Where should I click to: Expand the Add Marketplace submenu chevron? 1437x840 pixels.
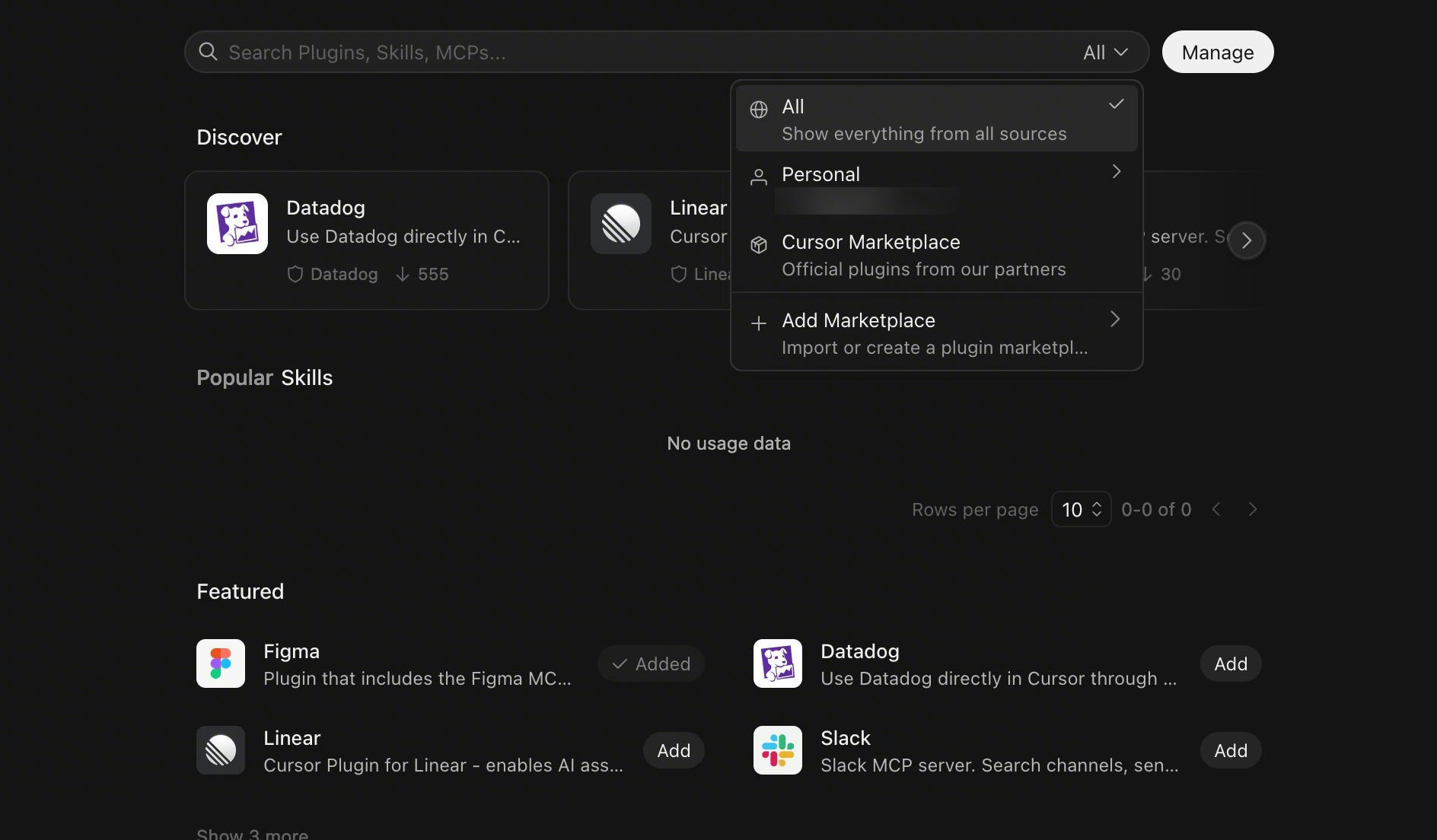tap(1116, 319)
